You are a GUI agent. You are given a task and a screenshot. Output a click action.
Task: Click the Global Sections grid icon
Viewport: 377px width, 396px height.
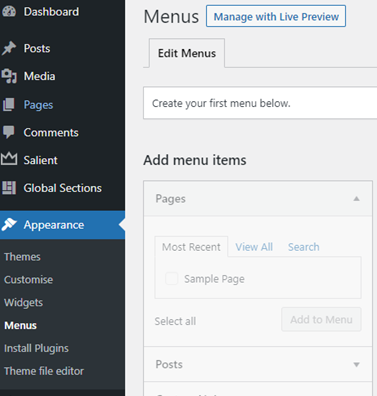click(9, 188)
